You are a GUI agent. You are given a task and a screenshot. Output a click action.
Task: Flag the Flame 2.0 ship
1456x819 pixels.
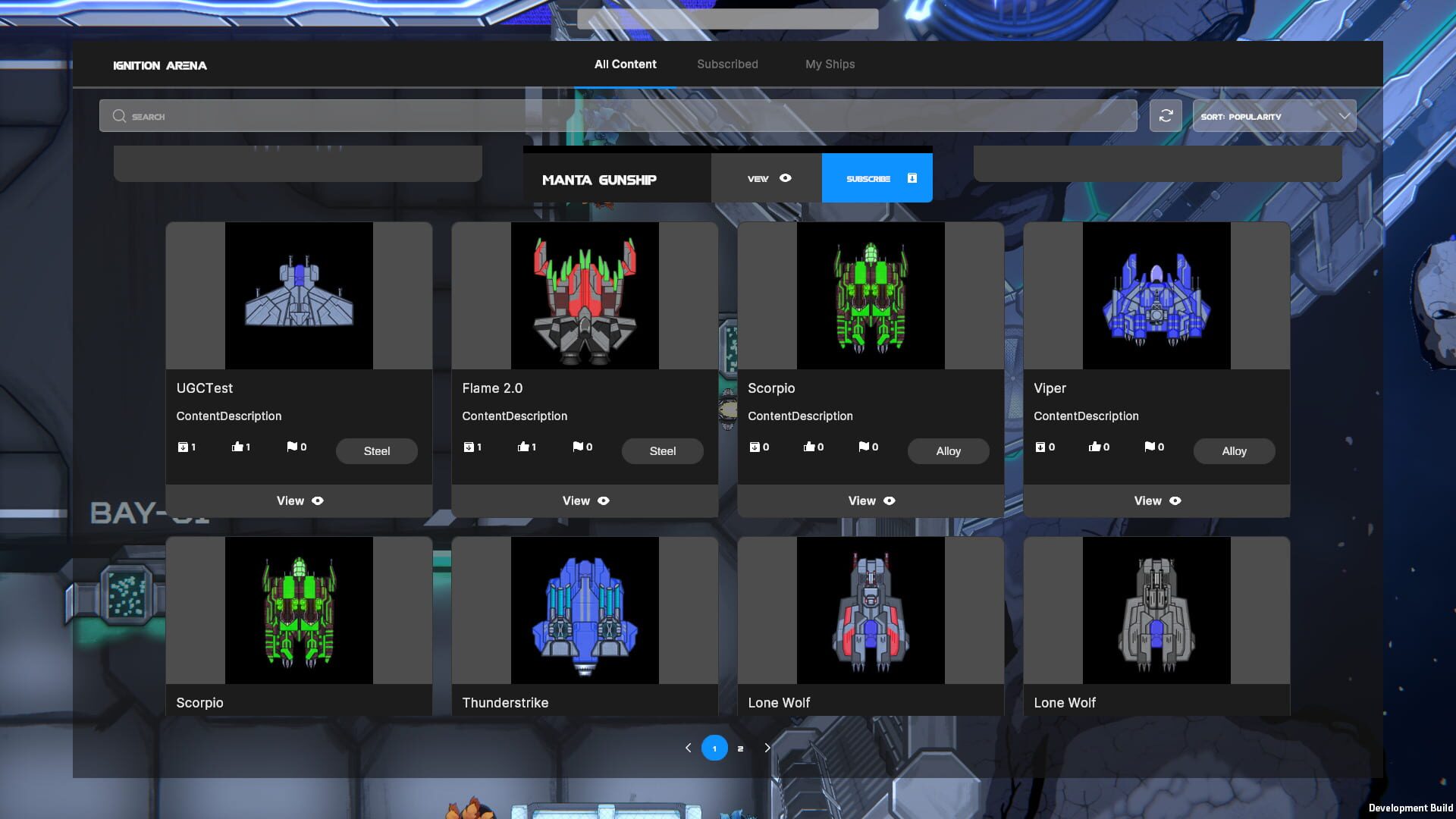pyautogui.click(x=578, y=447)
